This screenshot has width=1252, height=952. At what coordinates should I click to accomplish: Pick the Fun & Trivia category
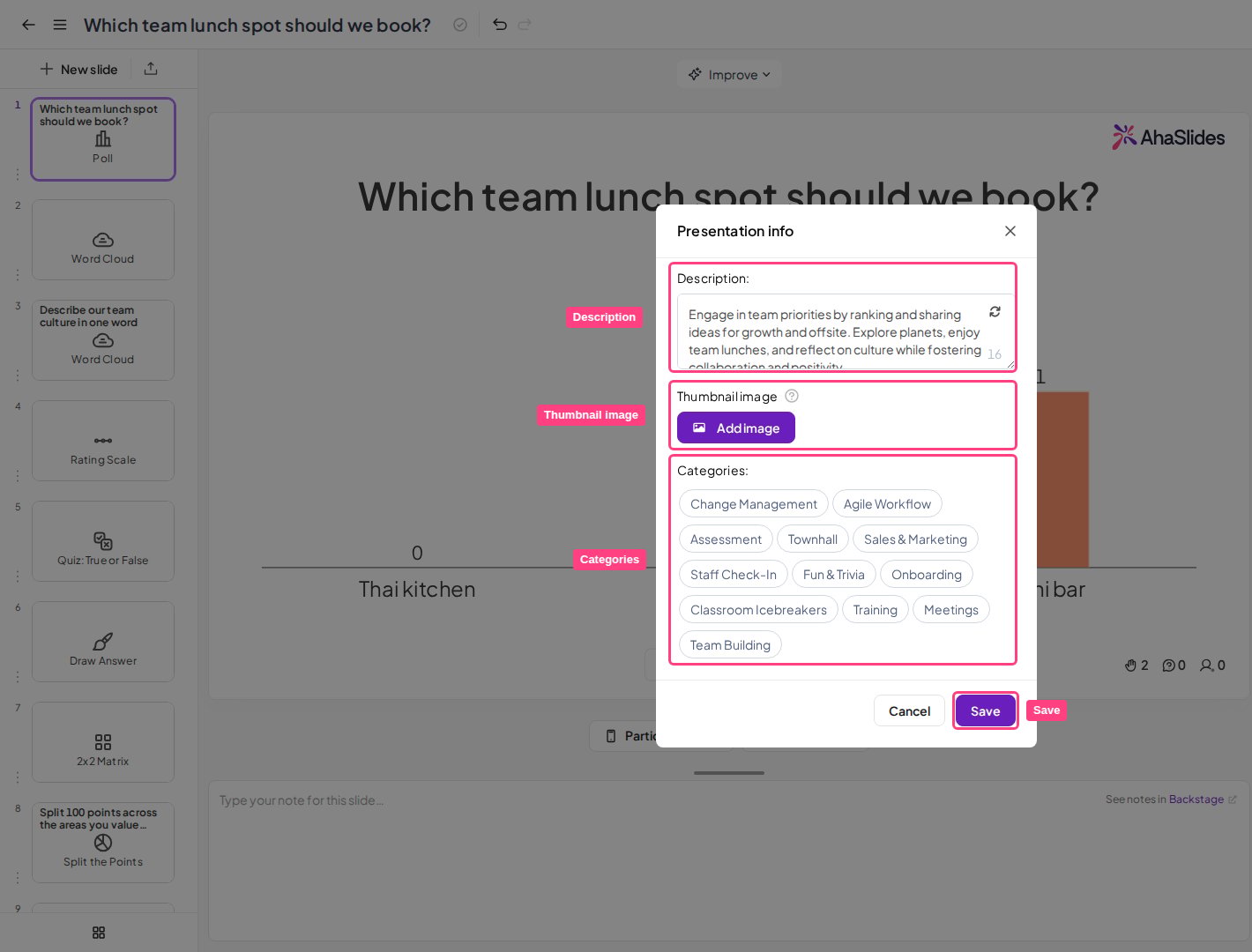pos(834,575)
